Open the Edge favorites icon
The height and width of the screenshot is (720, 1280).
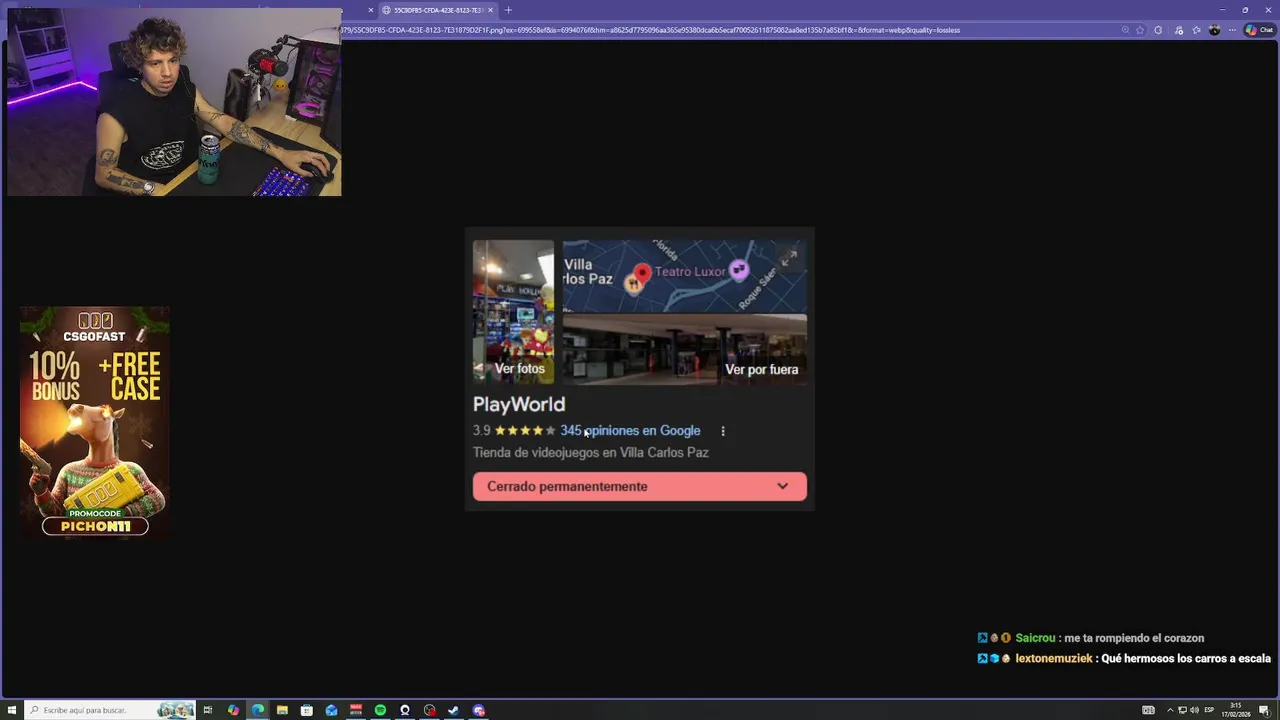coord(1196,30)
